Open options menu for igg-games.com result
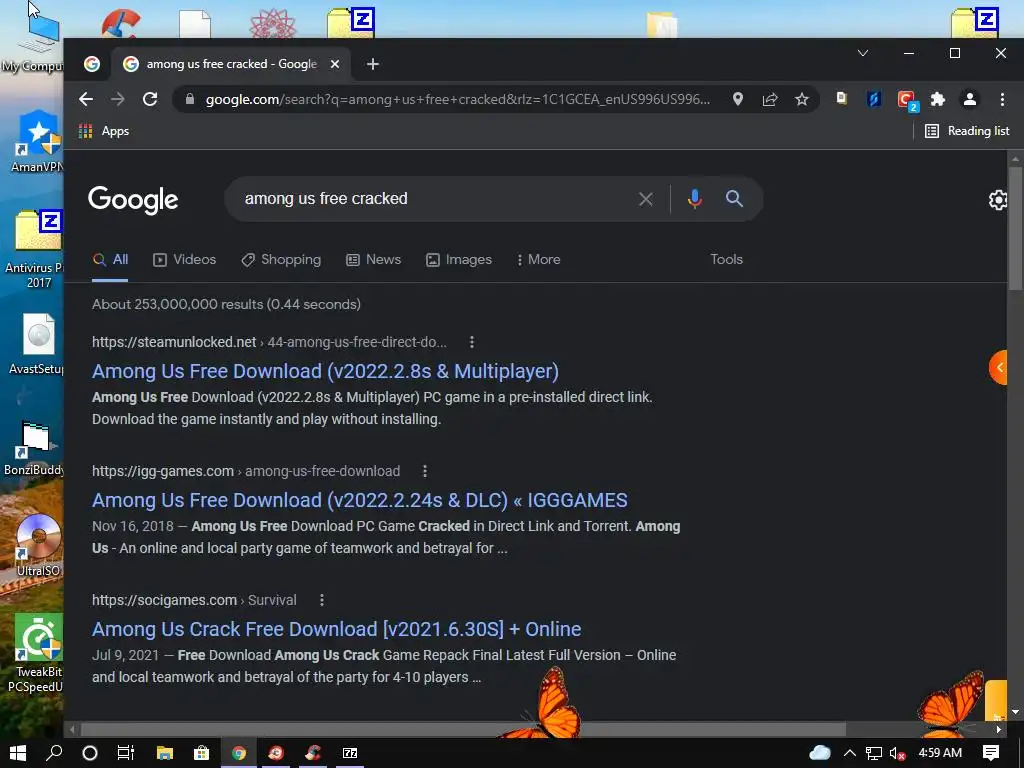The image size is (1024, 768). click(424, 471)
